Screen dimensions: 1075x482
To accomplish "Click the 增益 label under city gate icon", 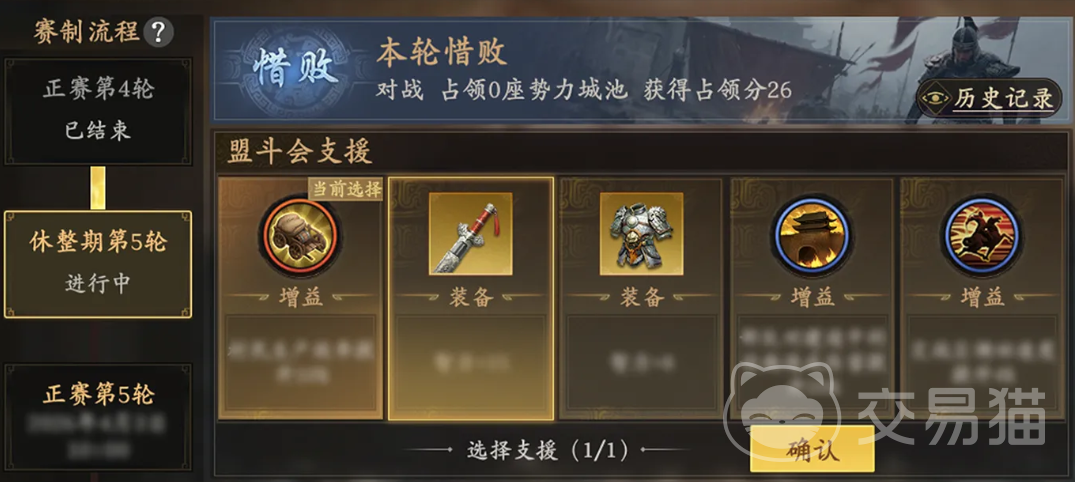I will tap(812, 297).
